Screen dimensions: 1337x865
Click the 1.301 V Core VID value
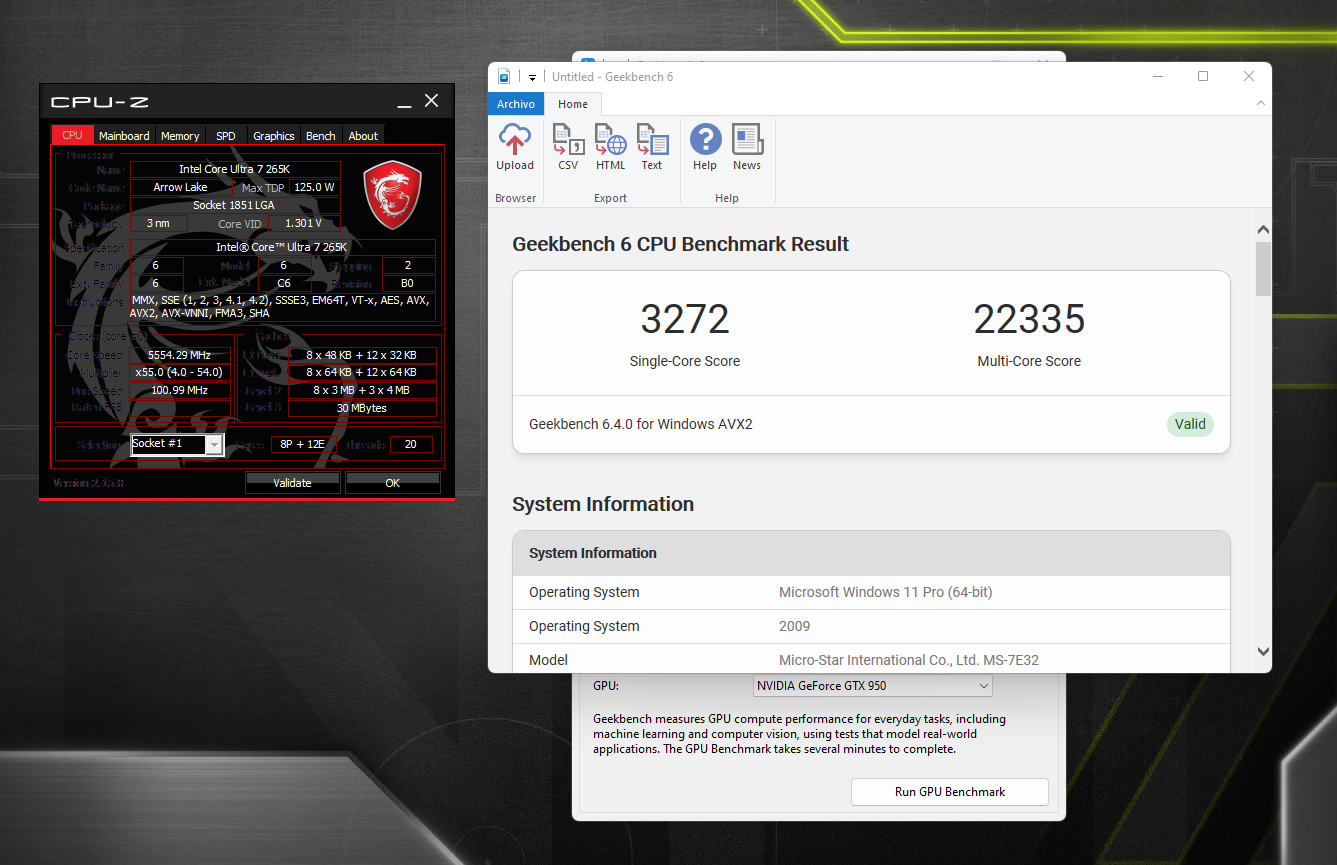click(x=304, y=223)
